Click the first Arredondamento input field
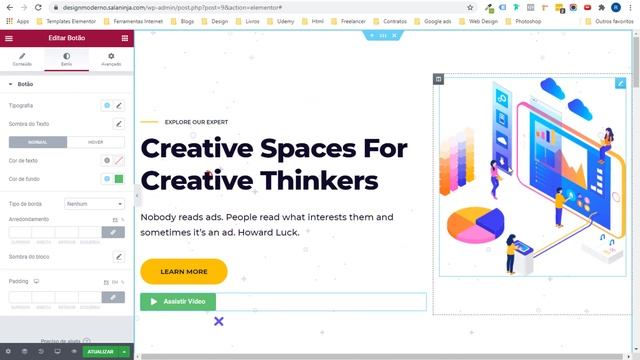This screenshot has width=640, height=360. pyautogui.click(x=20, y=232)
